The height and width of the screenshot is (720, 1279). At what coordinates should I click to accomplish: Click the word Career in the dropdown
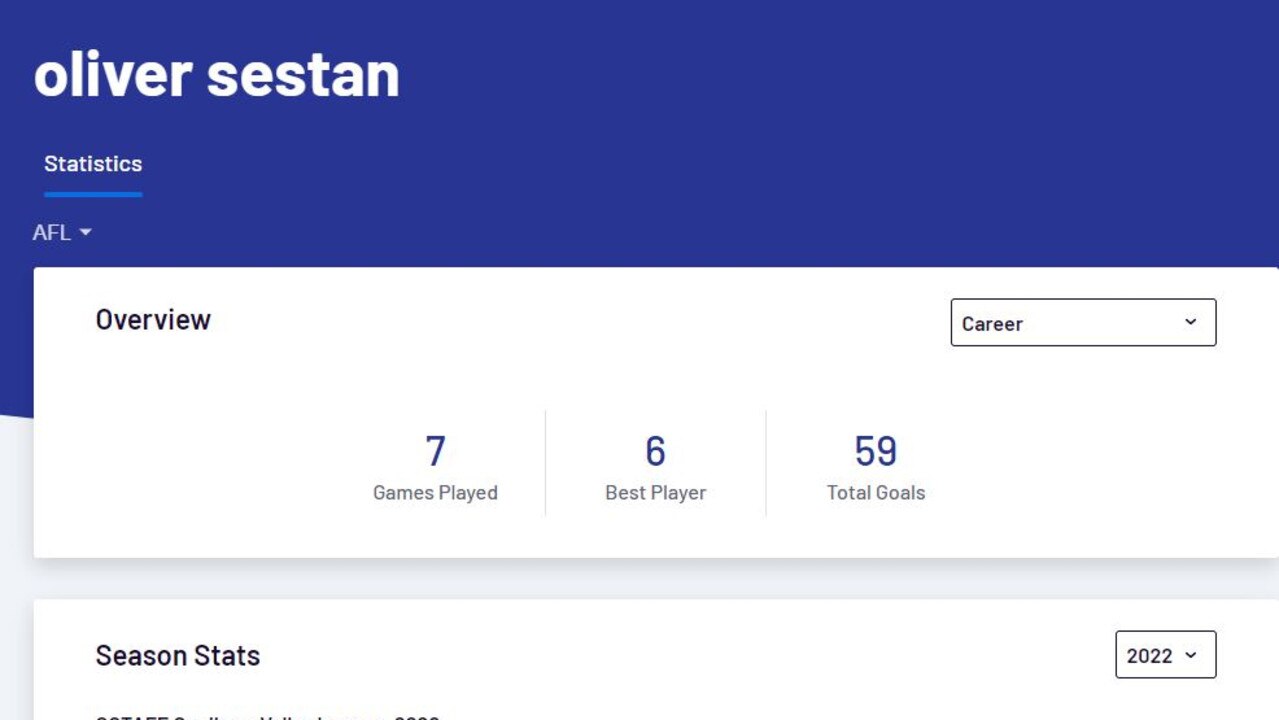[992, 324]
